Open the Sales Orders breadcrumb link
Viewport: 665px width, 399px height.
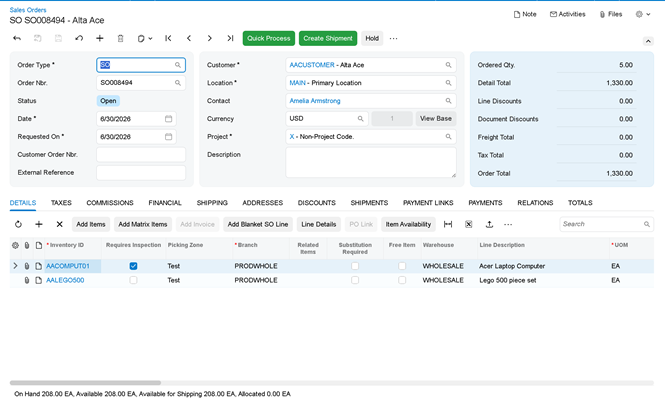pos(28,10)
